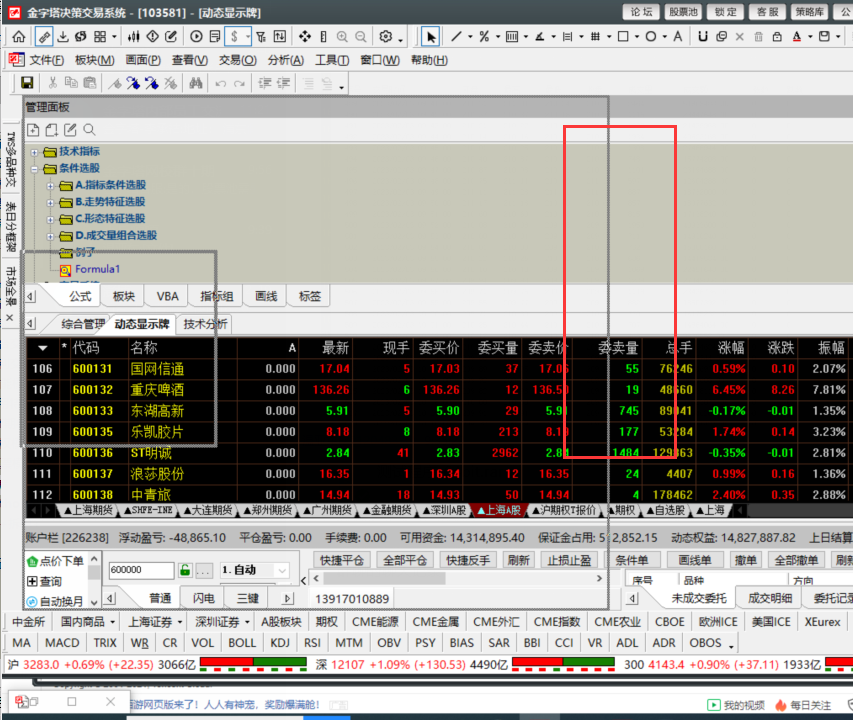Expand the 查询 item in order panel
853x720 pixels.
click(x=32, y=582)
